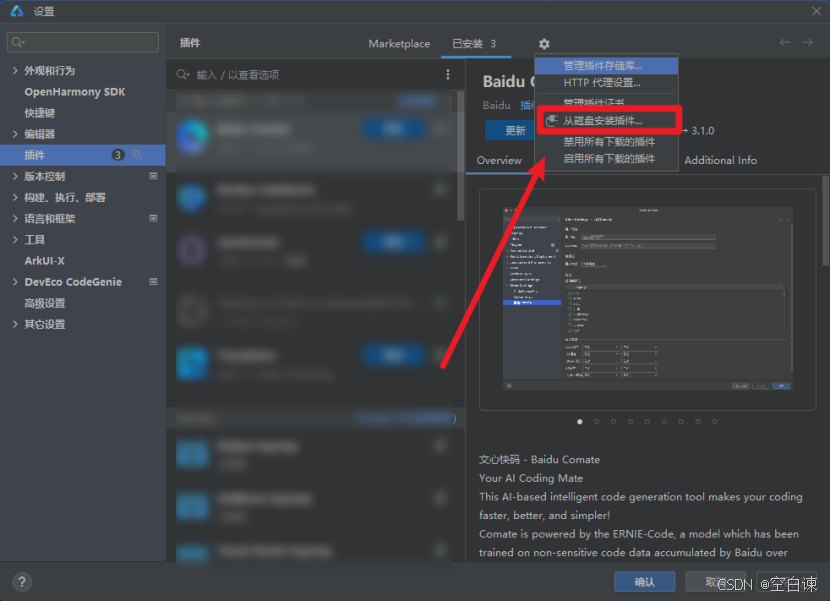Screen dimensions: 830x601
Task: Expand the 语言和框架 group
Action: (x=15, y=219)
